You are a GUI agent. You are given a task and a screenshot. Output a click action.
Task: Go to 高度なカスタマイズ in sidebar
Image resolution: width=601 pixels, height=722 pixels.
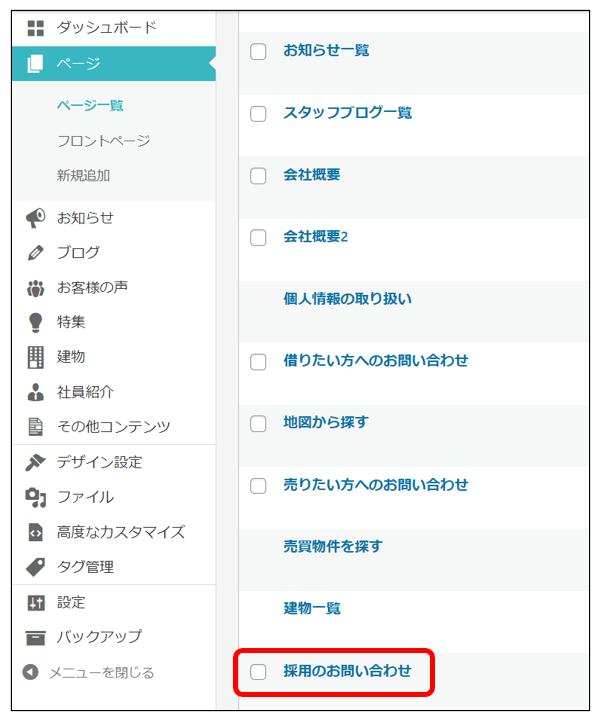click(120, 532)
